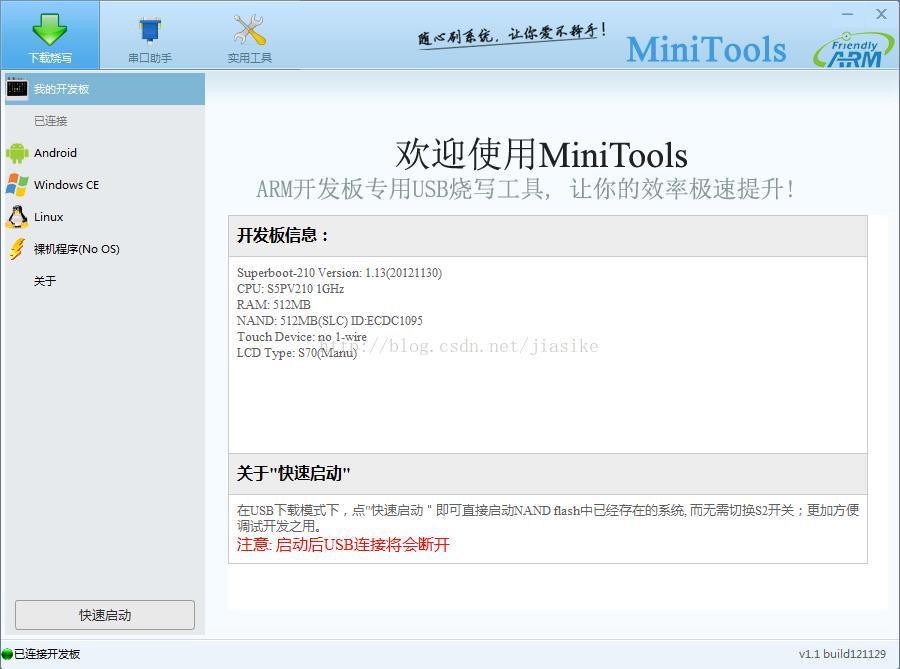Click the CPU: S5PV210 1GHz line
Image resolution: width=900 pixels, height=669 pixels.
290,289
